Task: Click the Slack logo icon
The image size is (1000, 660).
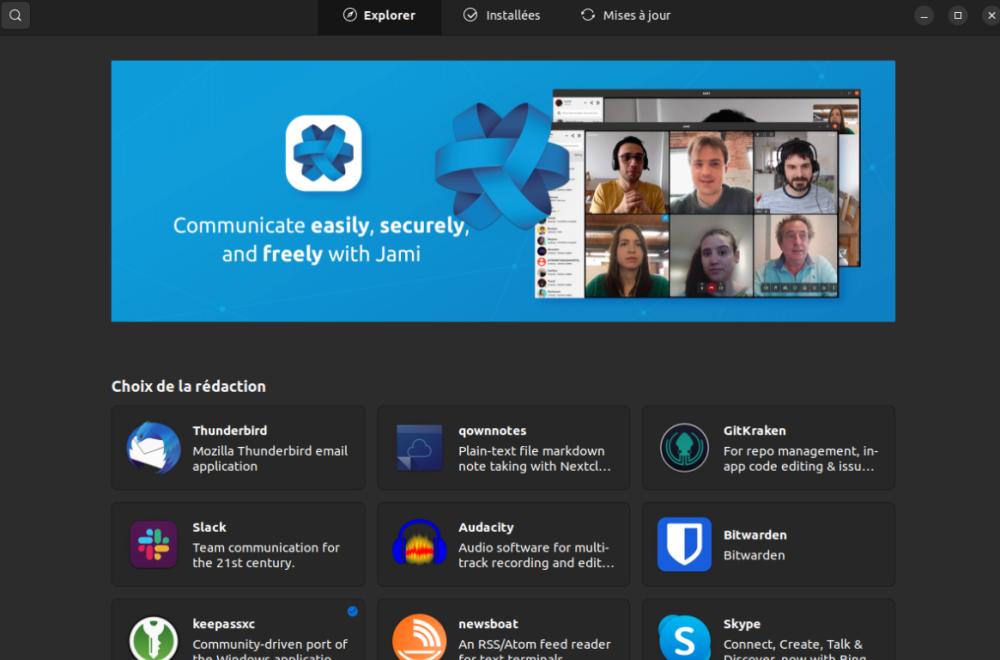Action: pyautogui.click(x=153, y=544)
